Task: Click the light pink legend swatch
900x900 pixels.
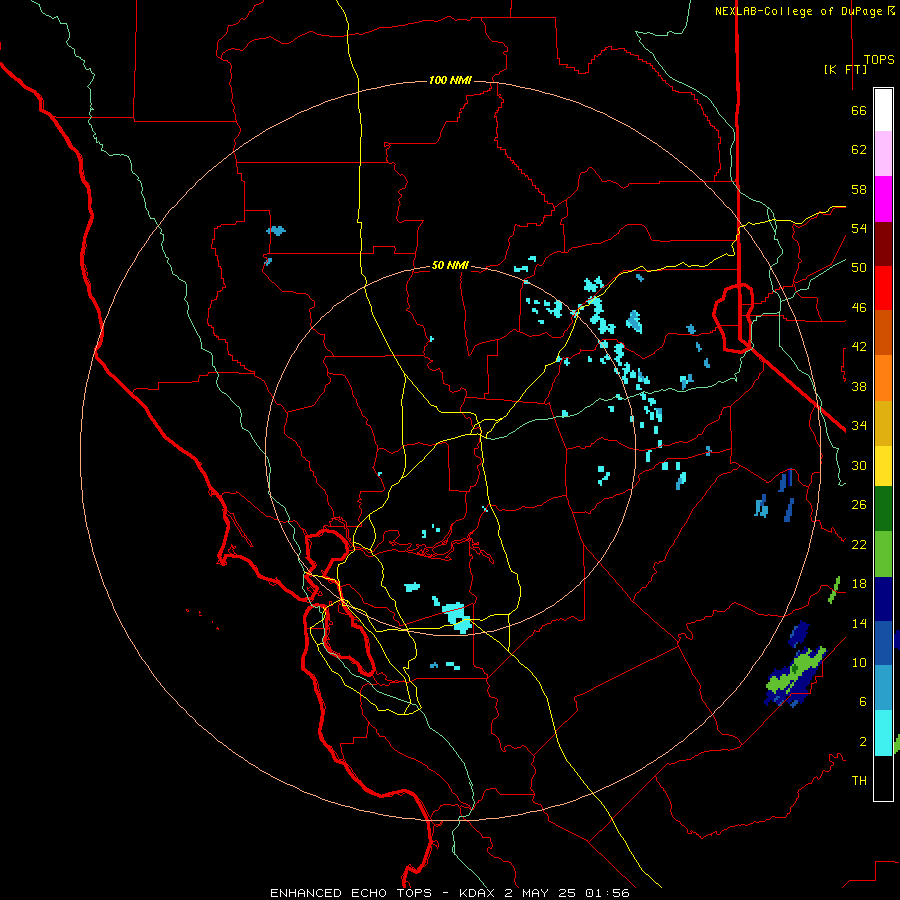Action: click(883, 153)
